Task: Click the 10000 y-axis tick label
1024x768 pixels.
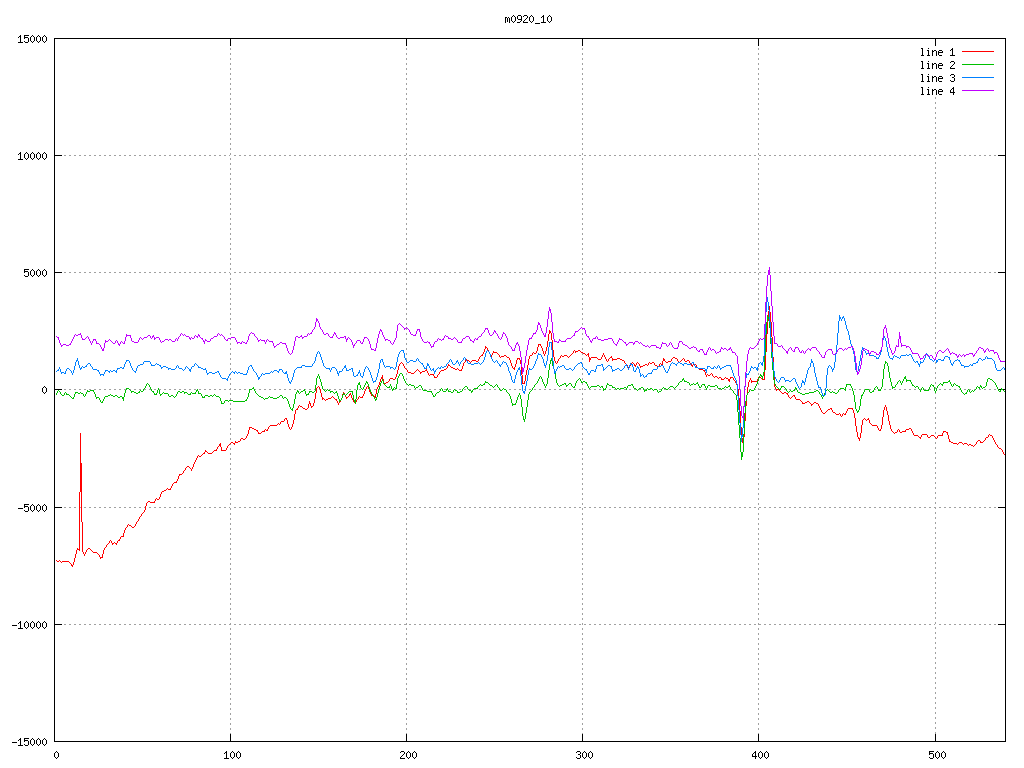Action: point(32,156)
